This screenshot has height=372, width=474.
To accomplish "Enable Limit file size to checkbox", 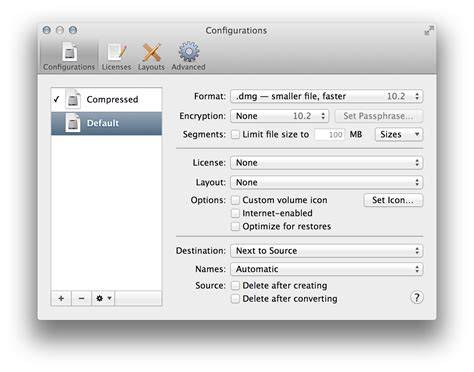I will [x=235, y=134].
